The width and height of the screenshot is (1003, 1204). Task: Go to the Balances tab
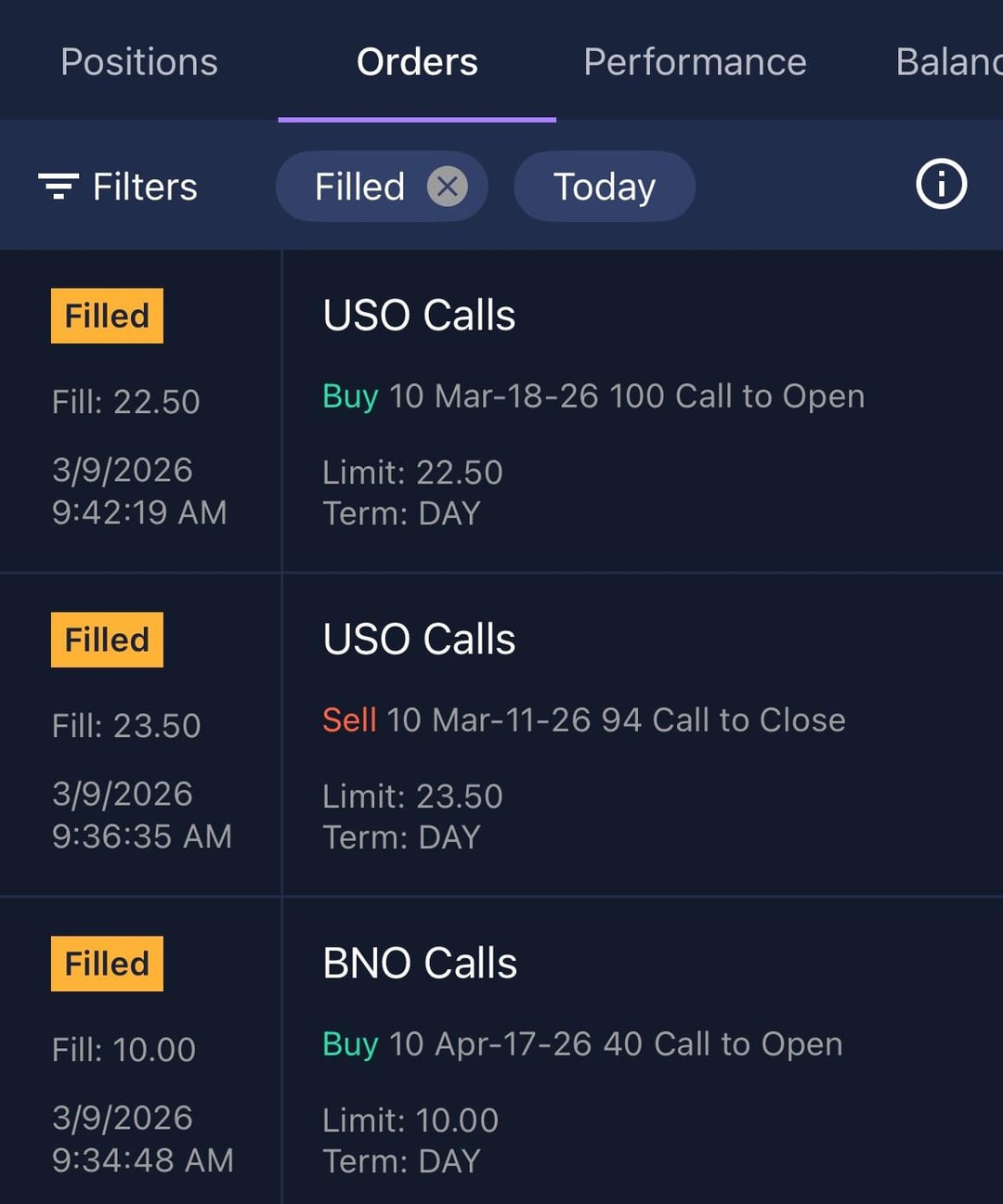(x=948, y=62)
